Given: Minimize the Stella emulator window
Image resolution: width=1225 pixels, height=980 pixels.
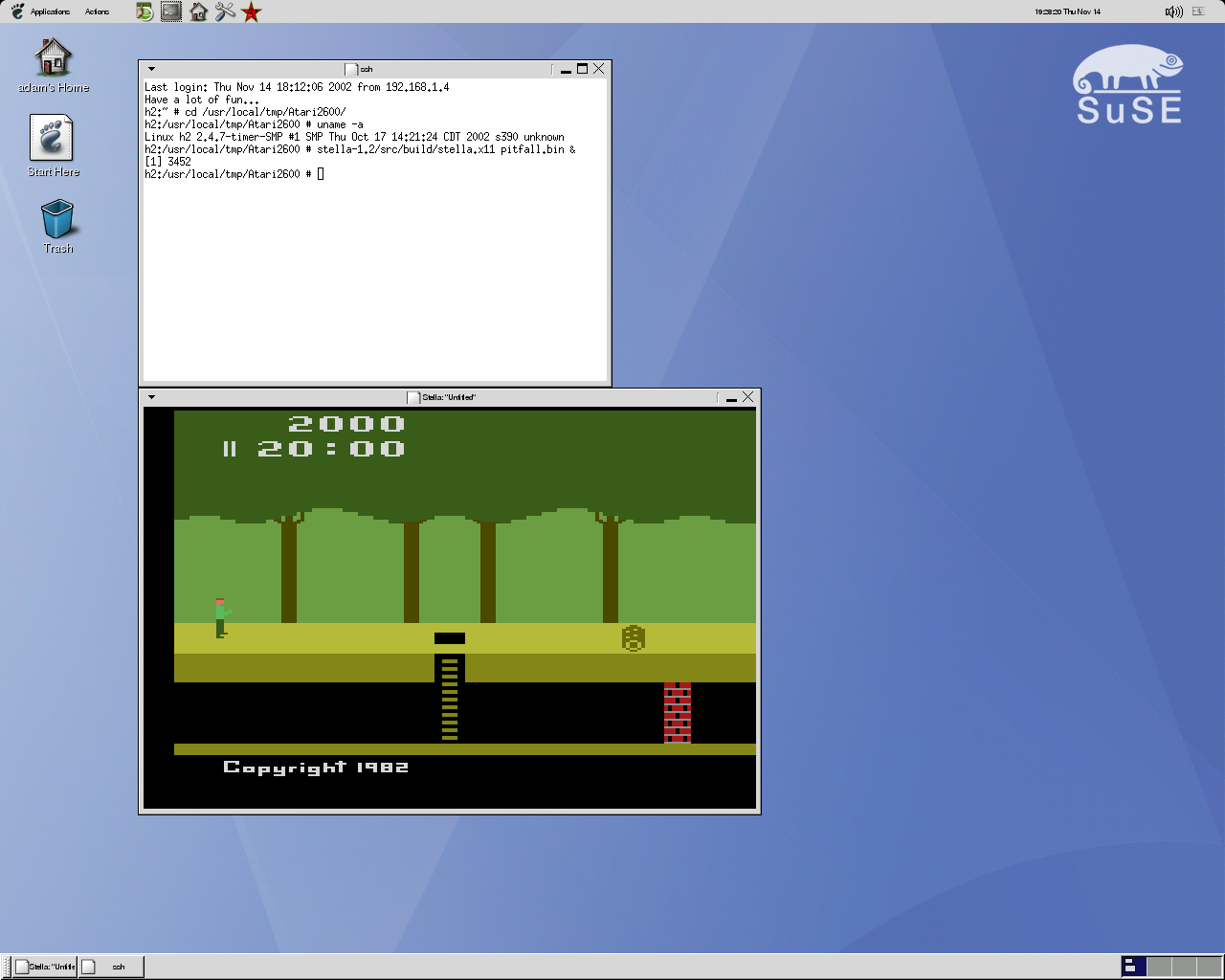Looking at the screenshot, I should tap(731, 397).
